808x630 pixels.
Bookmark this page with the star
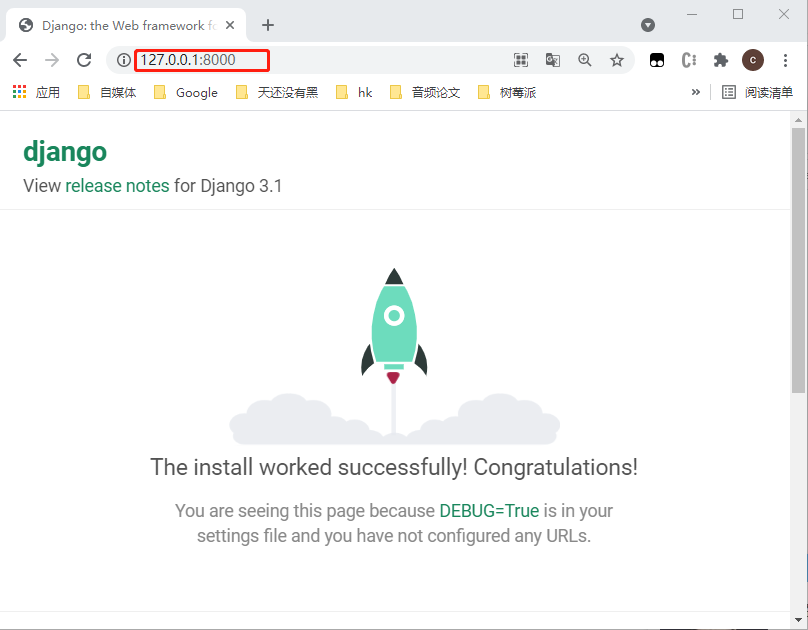point(617,60)
